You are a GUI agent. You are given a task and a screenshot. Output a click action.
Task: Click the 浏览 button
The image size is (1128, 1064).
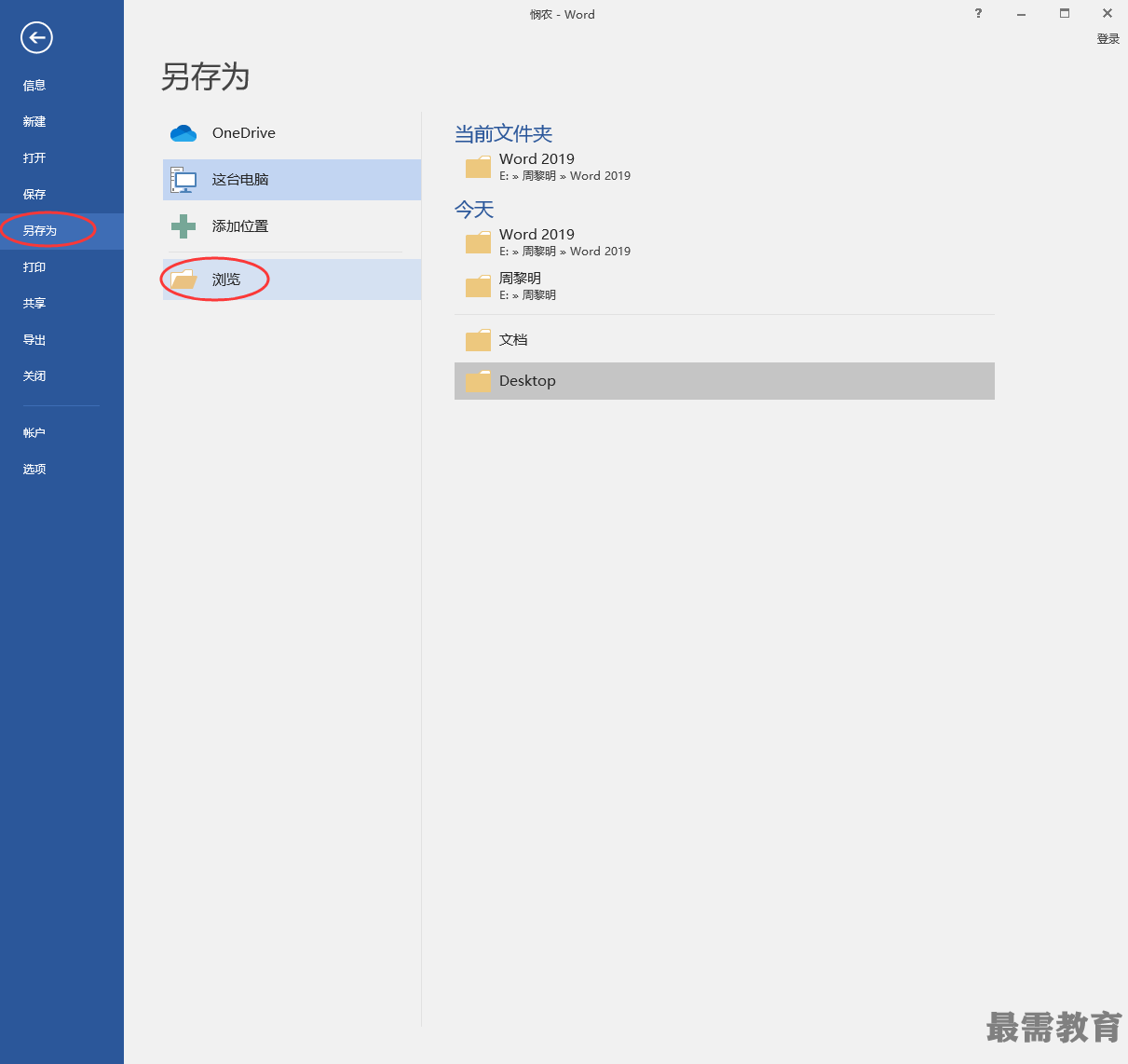click(x=292, y=280)
